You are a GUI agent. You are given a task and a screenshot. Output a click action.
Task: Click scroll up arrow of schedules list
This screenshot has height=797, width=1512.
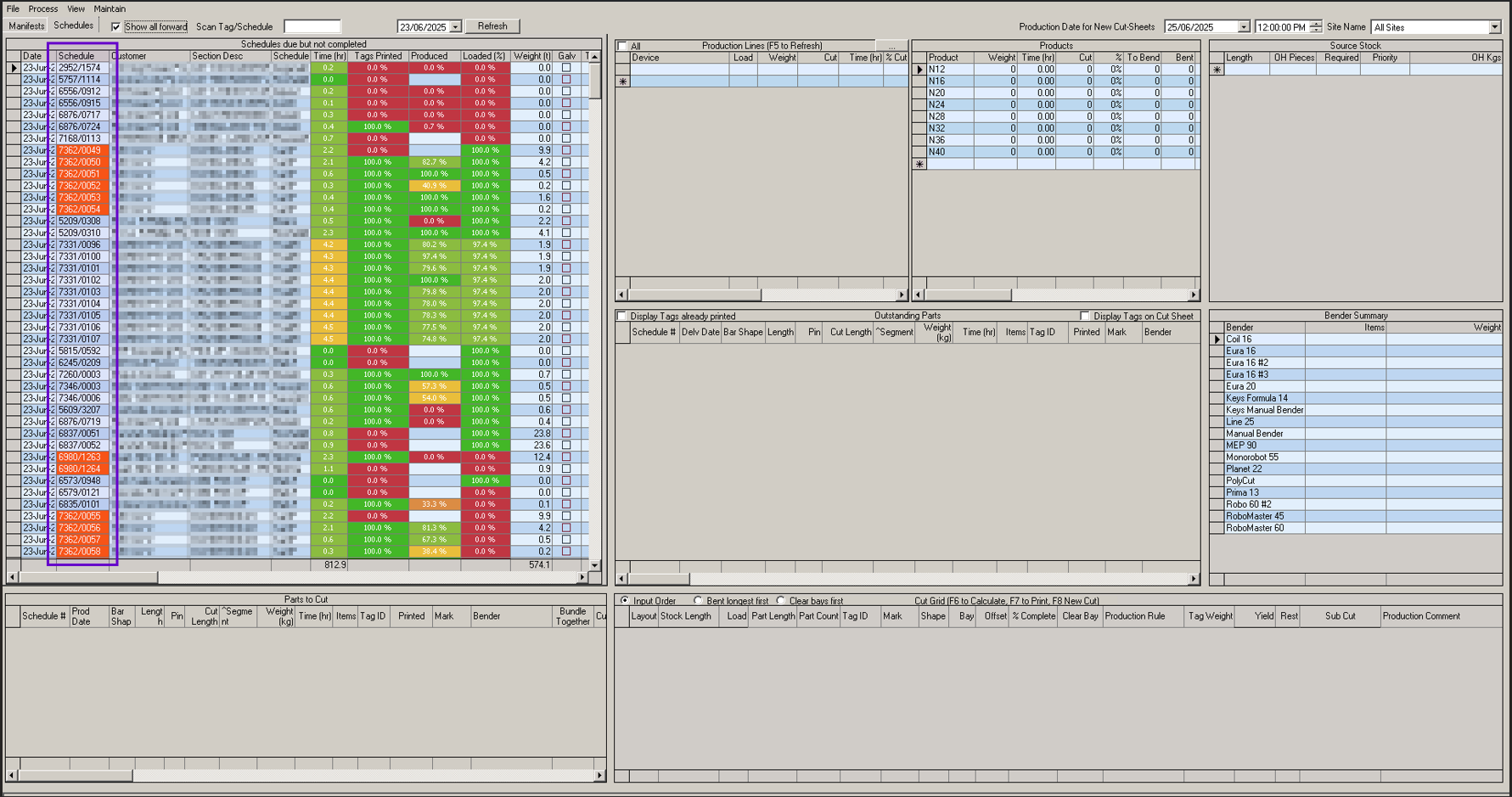pos(594,56)
